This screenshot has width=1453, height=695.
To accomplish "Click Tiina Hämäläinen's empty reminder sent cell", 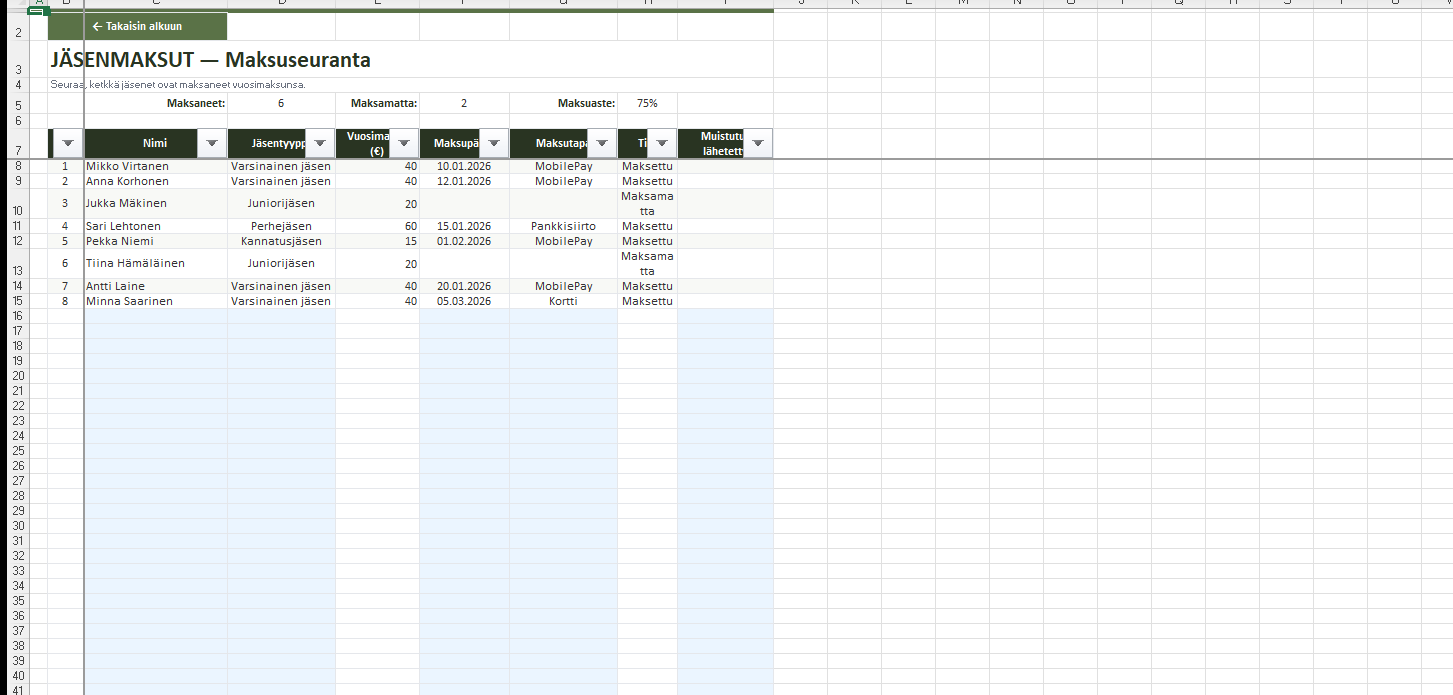I will pyautogui.click(x=725, y=264).
